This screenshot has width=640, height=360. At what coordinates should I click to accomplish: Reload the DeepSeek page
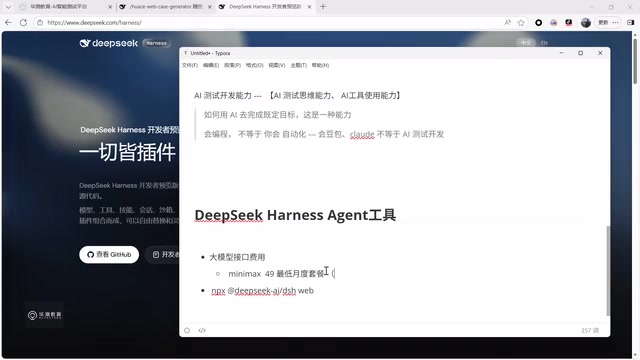click(x=23, y=22)
